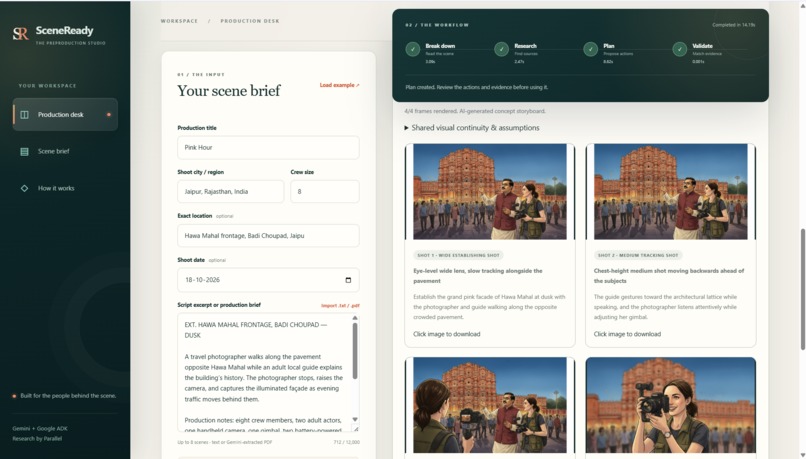Download the Shot 1 wide establishing image
Image resolution: width=806 pixels, height=459 pixels.
[490, 192]
